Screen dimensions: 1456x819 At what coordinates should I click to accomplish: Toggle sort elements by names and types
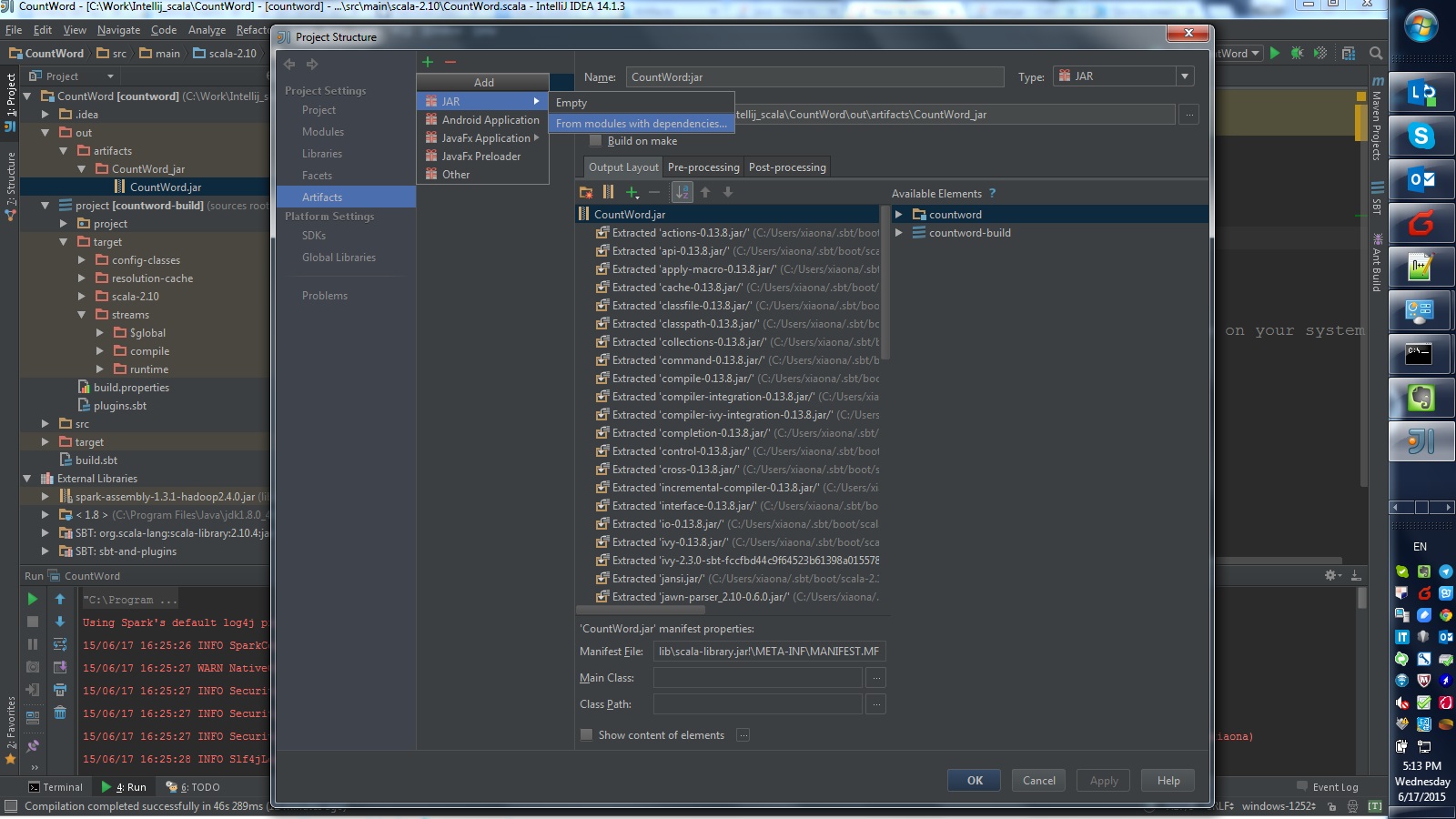point(682,192)
